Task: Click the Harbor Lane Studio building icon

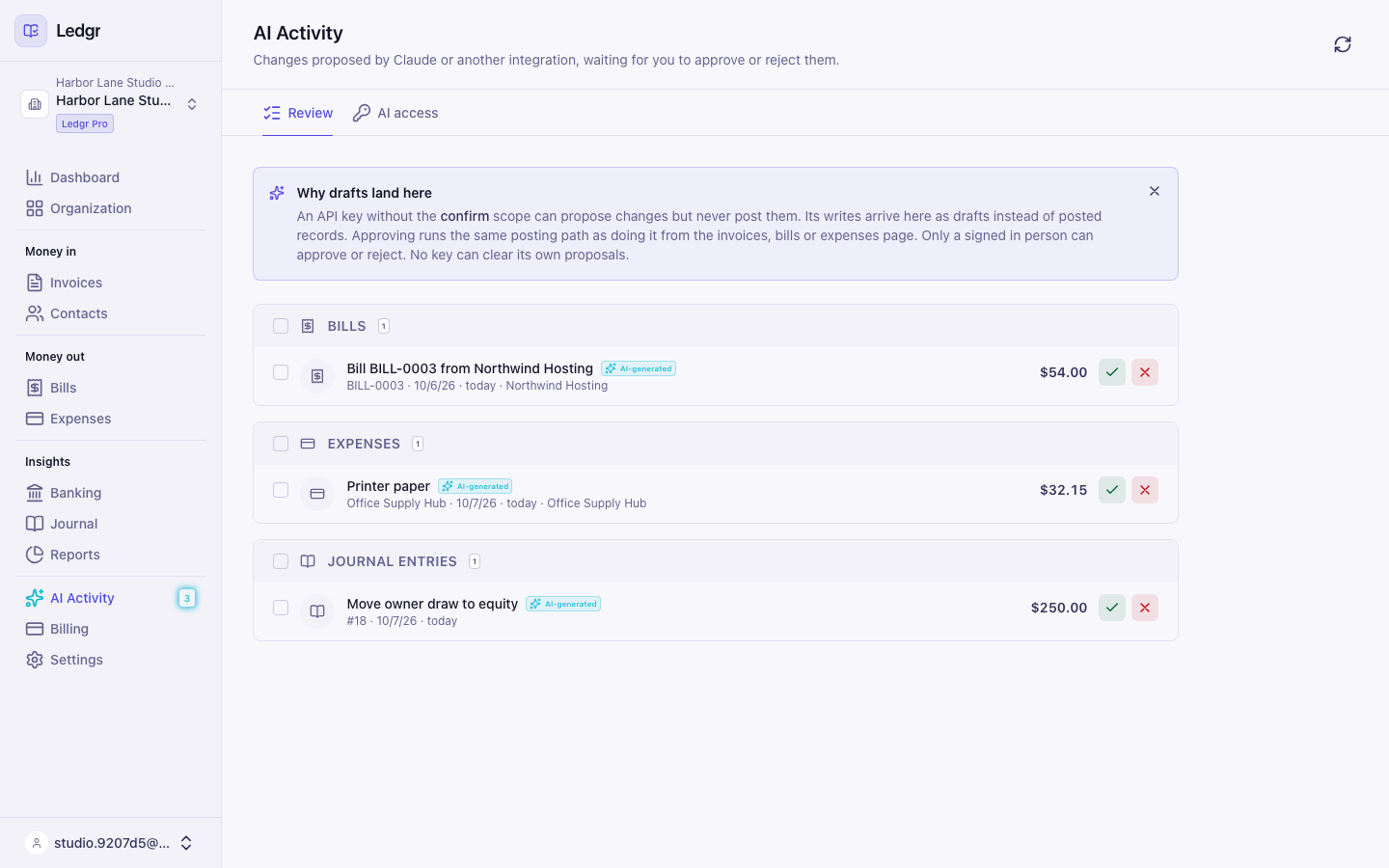Action: tap(35, 104)
